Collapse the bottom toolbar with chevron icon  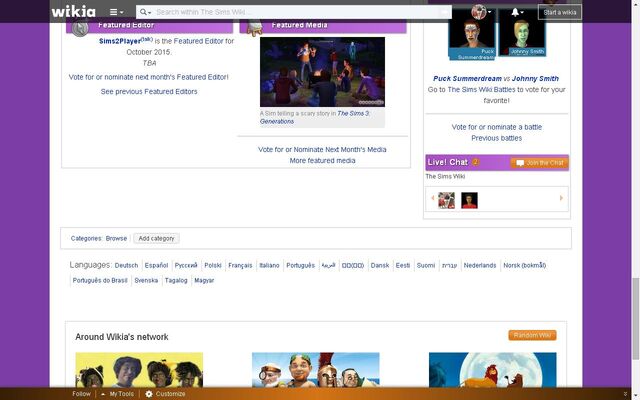(x=625, y=394)
